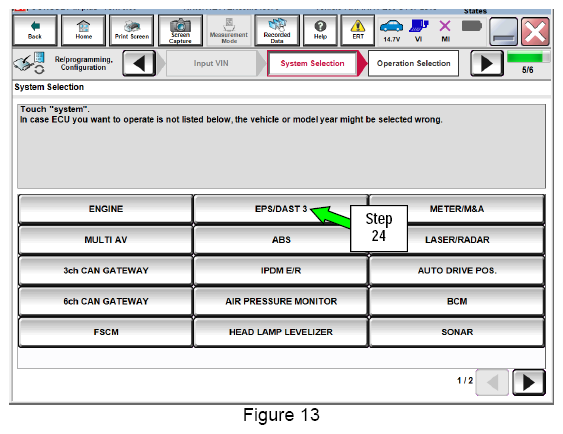This screenshot has height=434, width=563.
Task: Advance to the next wizard step arrow
Action: (487, 63)
